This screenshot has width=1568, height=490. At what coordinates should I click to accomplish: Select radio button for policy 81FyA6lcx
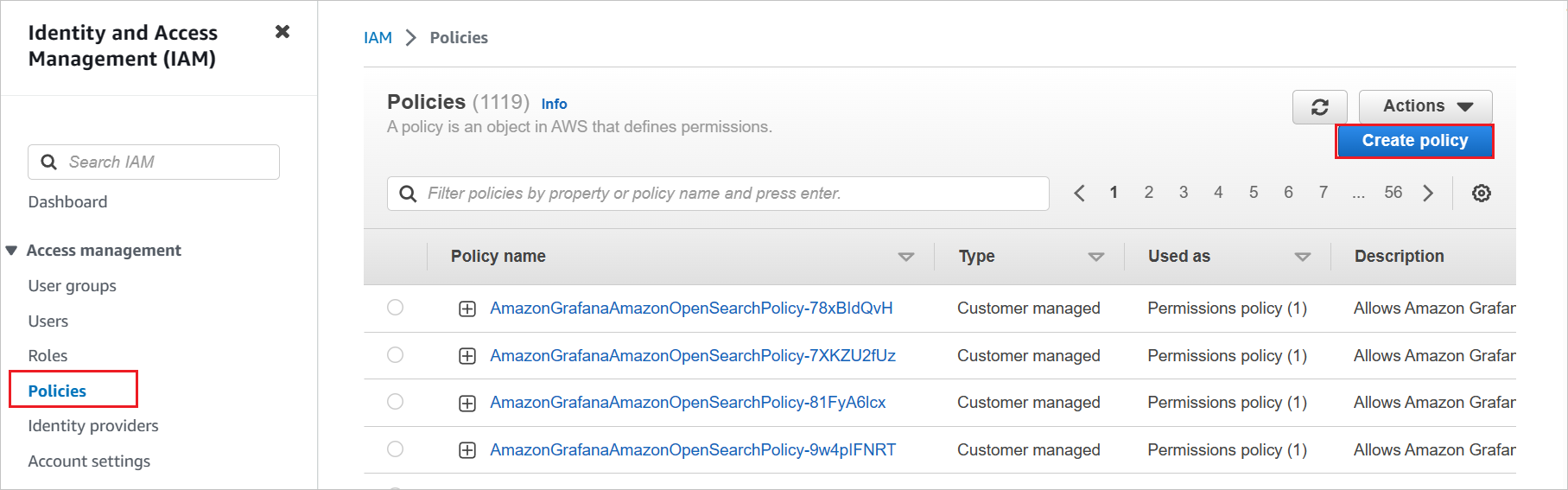[395, 402]
